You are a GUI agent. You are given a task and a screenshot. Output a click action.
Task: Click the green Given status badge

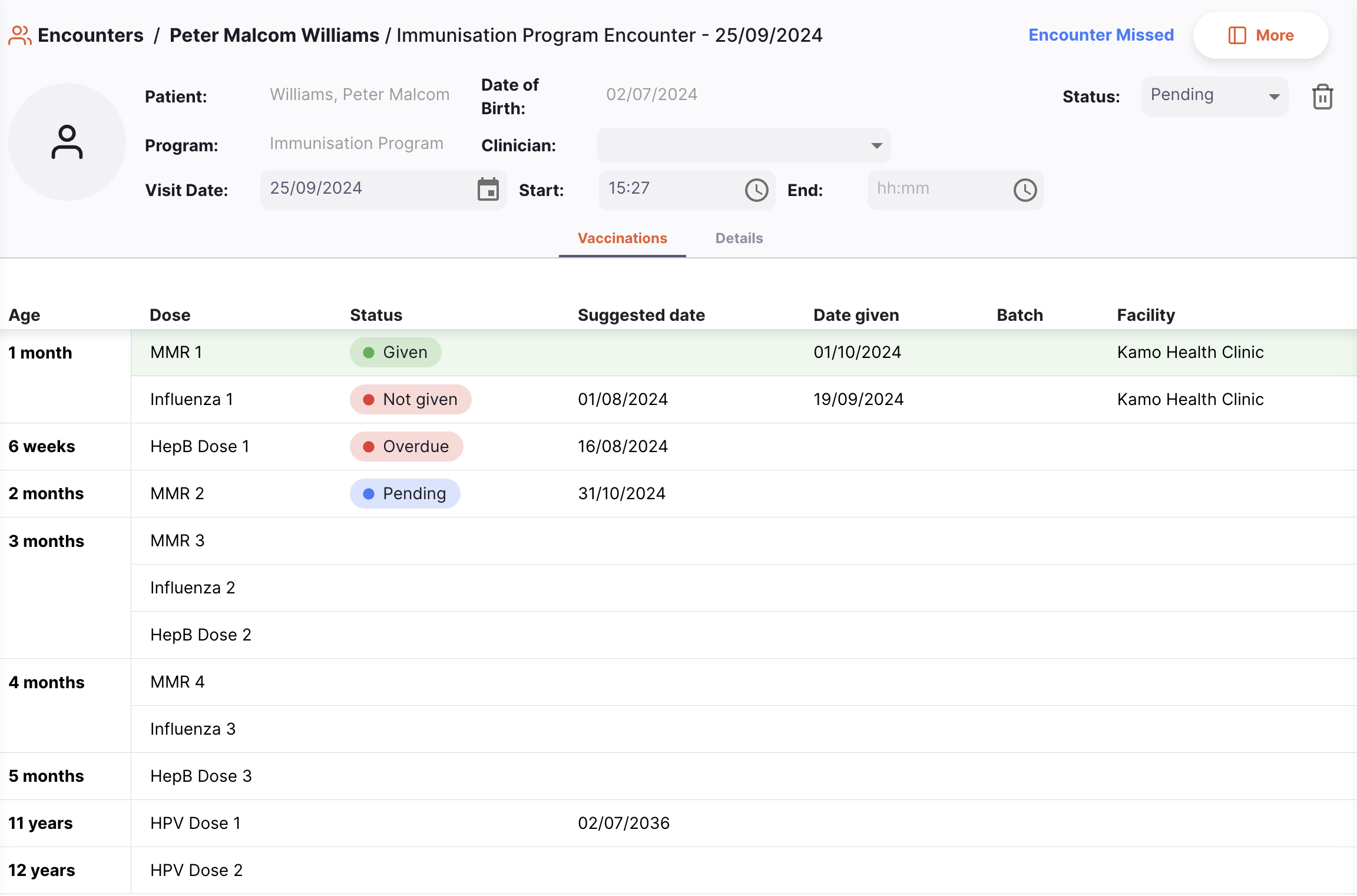pos(395,352)
